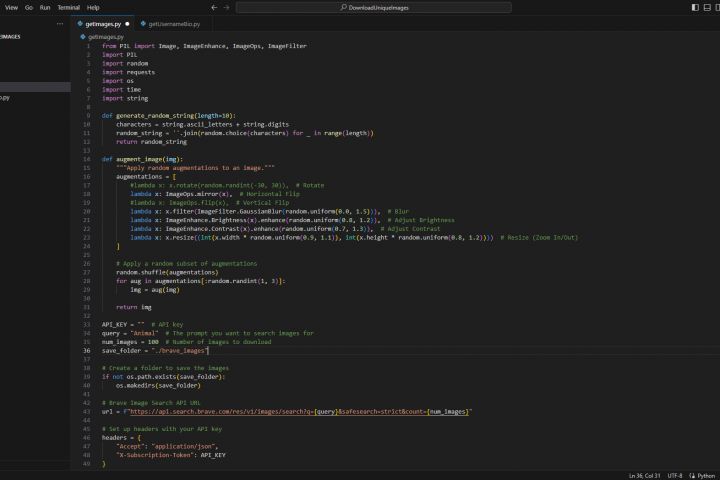Click the Go Forward arrow

click(226, 7)
